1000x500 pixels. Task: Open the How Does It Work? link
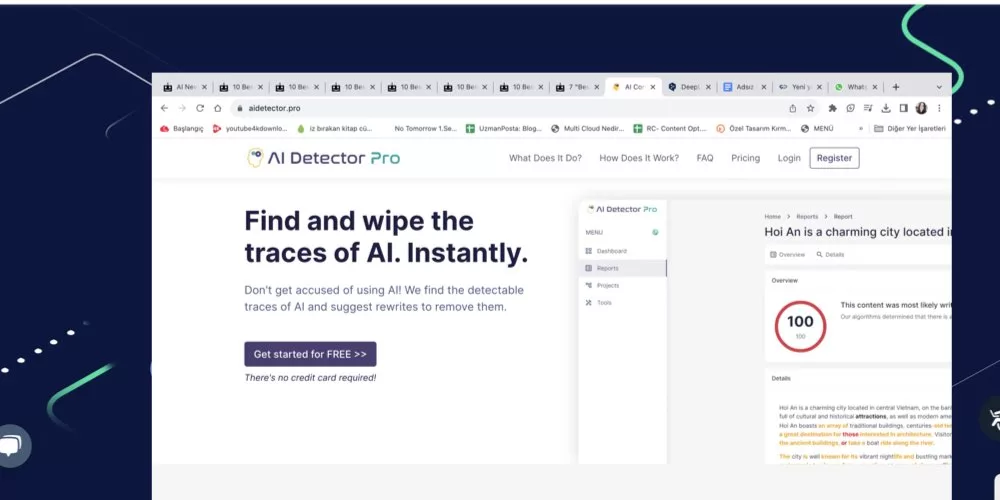639,158
